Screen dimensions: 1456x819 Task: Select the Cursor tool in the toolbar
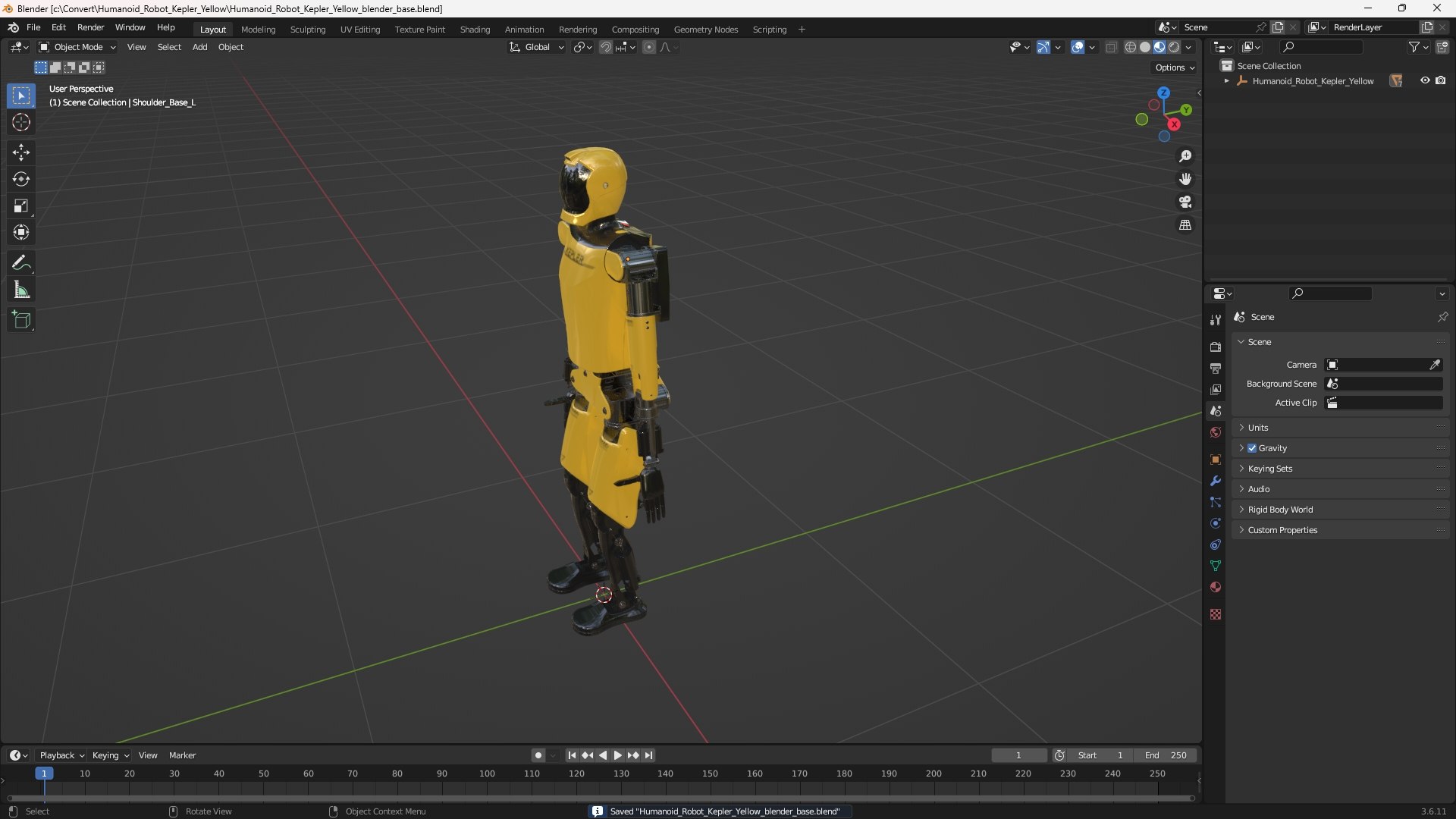21,122
